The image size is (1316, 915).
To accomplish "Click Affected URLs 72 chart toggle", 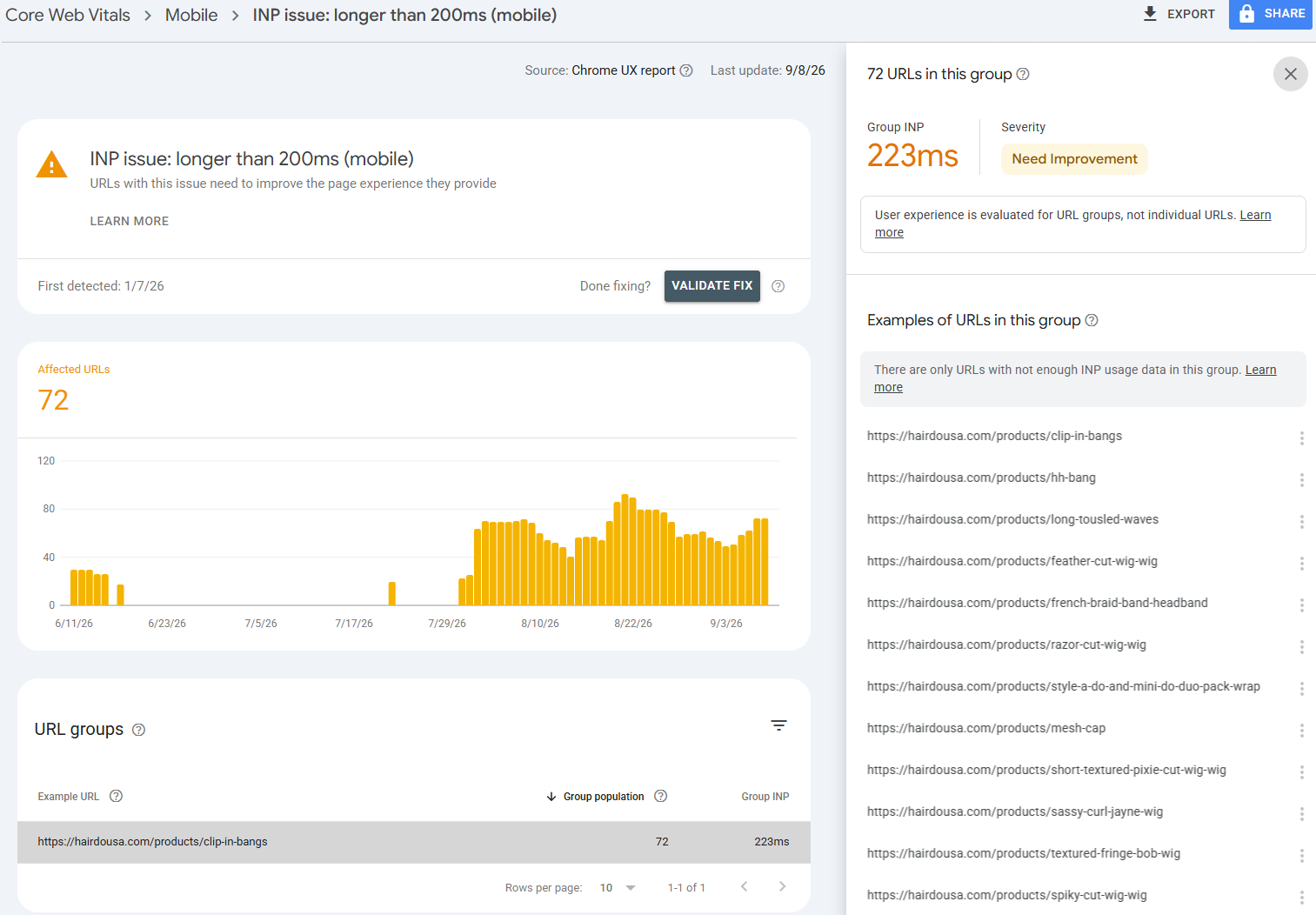I will (74, 386).
